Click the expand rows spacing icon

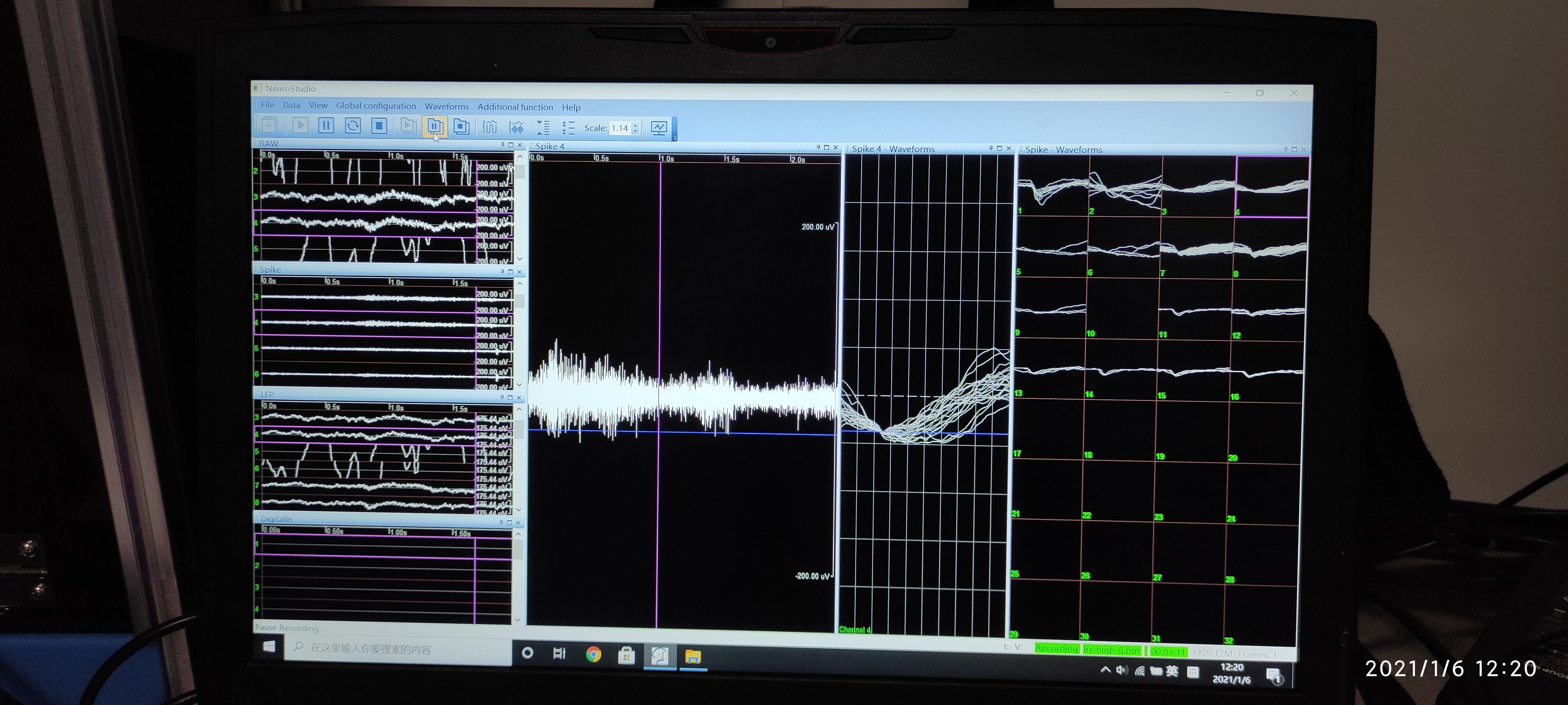pos(568,128)
